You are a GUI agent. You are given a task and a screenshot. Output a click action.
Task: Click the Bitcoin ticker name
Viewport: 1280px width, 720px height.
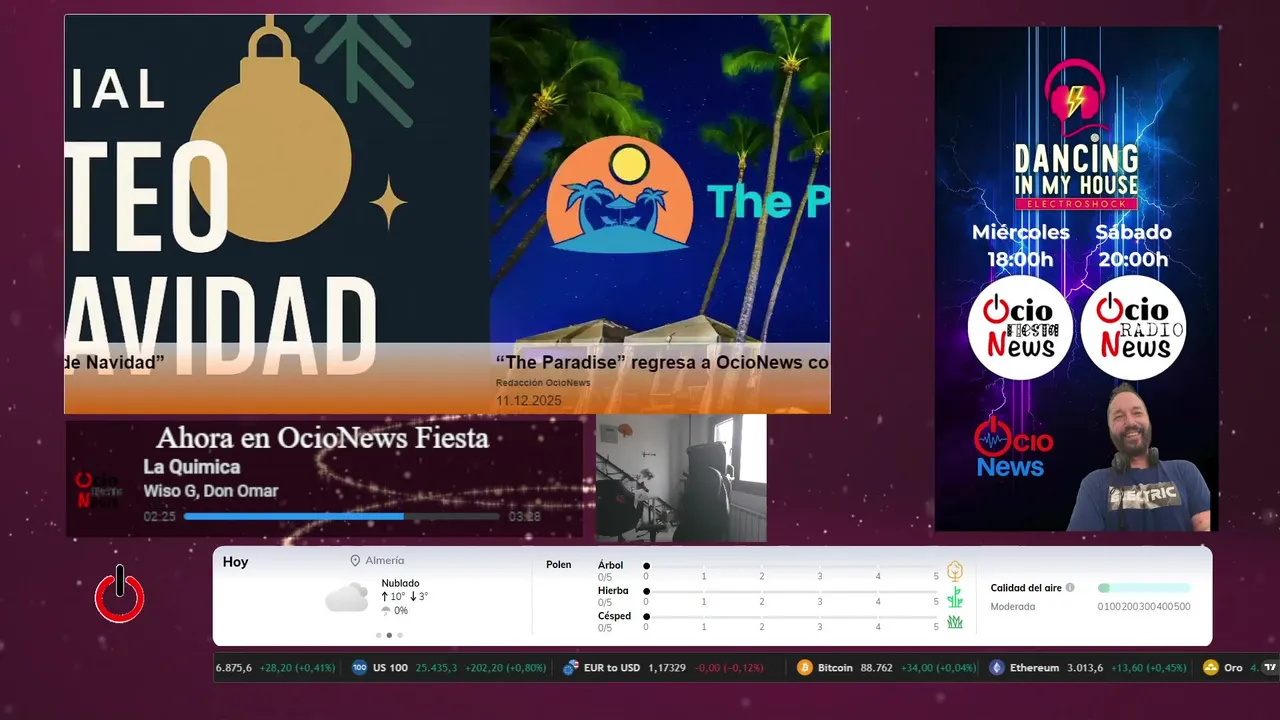835,668
